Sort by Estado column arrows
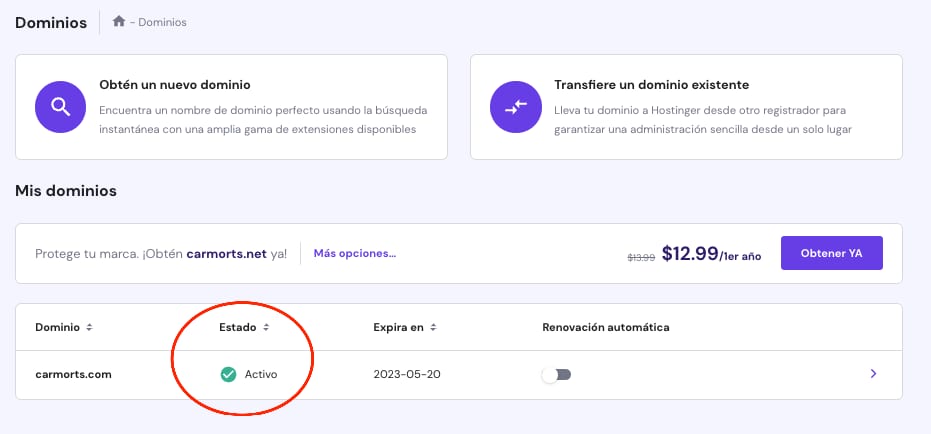 pos(266,327)
